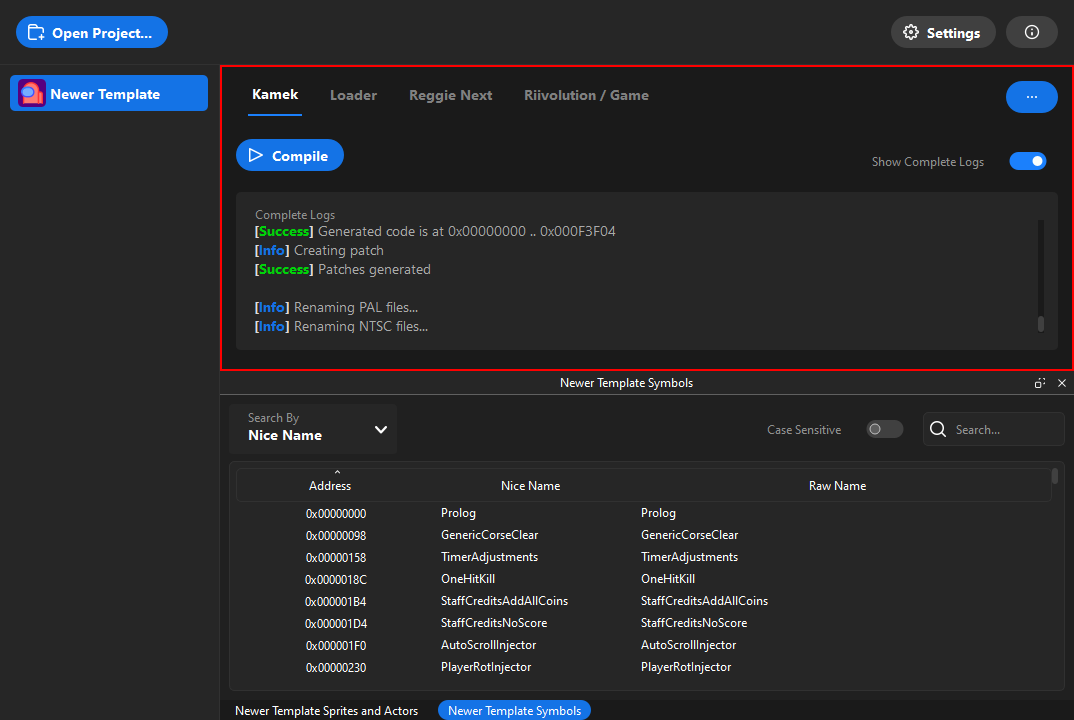Click address 0x00000230 cell
The height and width of the screenshot is (720, 1074).
[x=336, y=667]
